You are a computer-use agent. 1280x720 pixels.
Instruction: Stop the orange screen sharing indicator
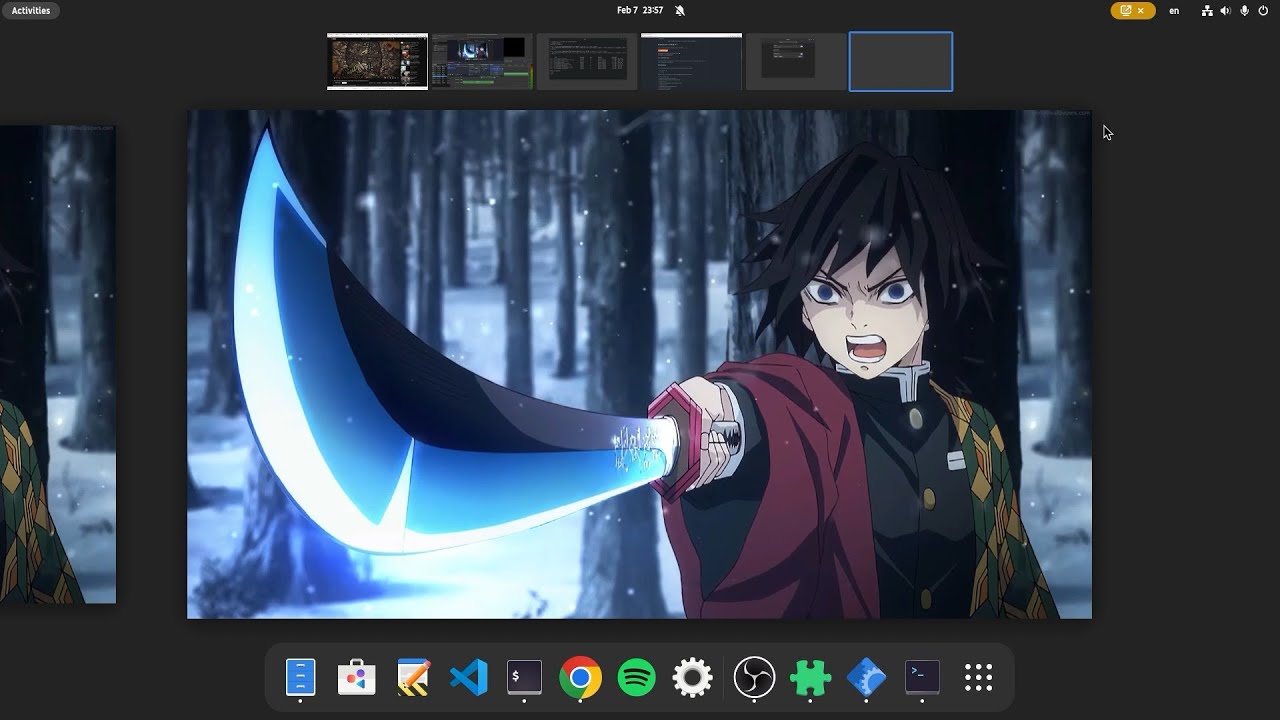point(1133,10)
